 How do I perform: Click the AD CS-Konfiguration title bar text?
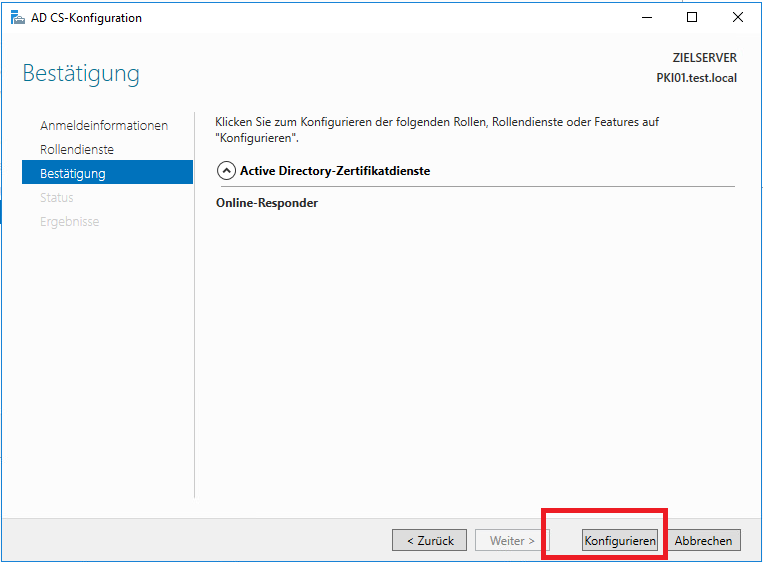(87, 18)
